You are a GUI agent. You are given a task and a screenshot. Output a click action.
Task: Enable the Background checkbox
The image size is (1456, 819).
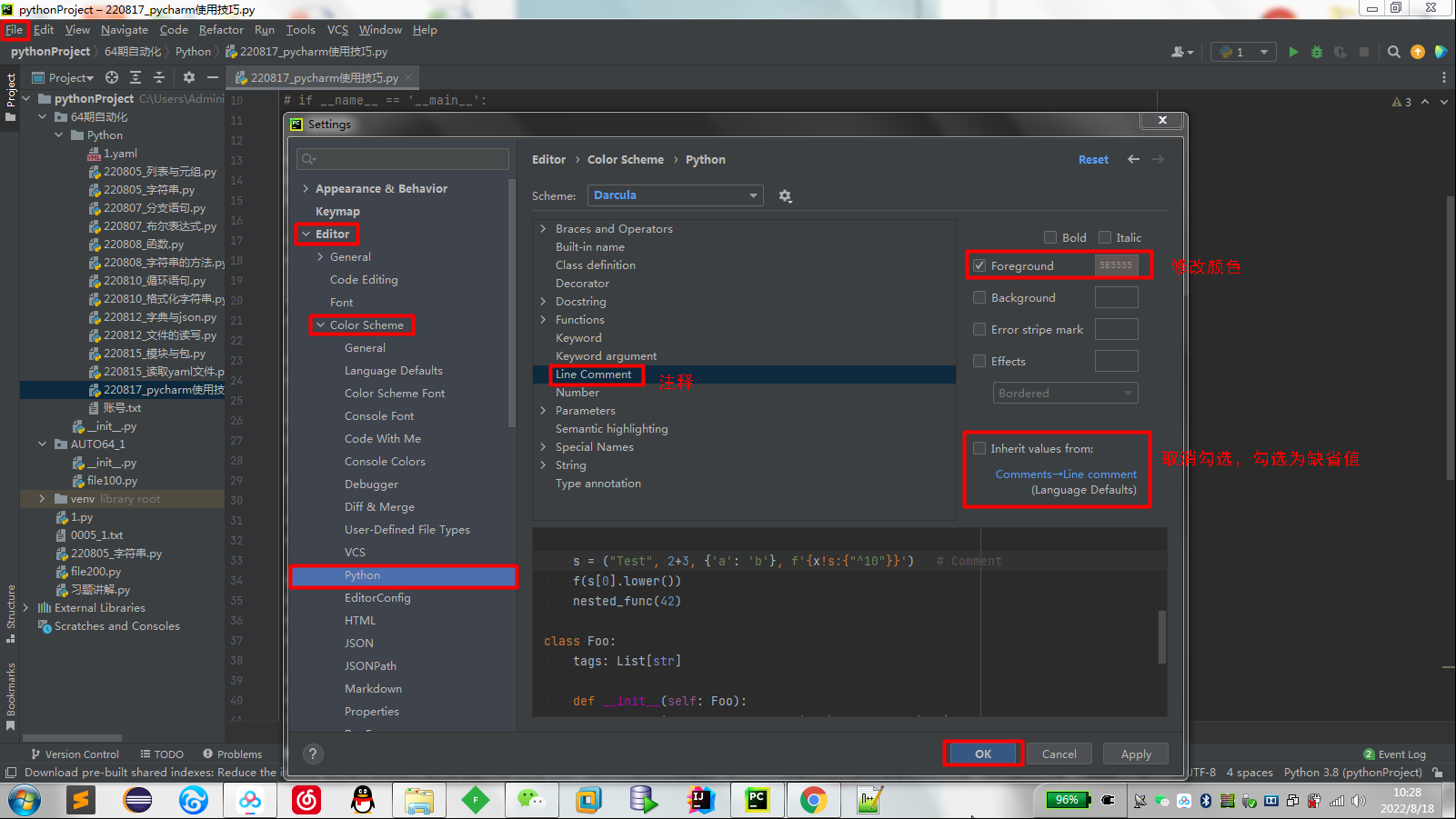979,297
